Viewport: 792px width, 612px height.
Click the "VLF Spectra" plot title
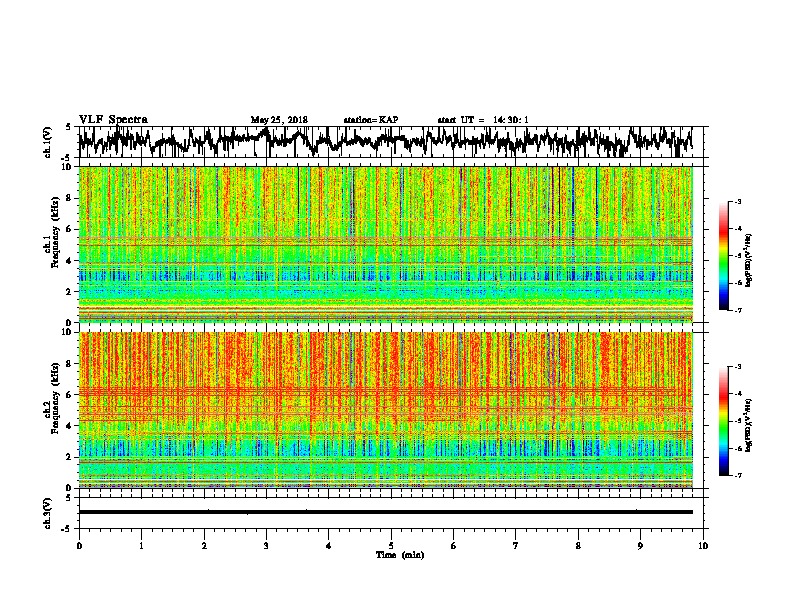coord(113,120)
